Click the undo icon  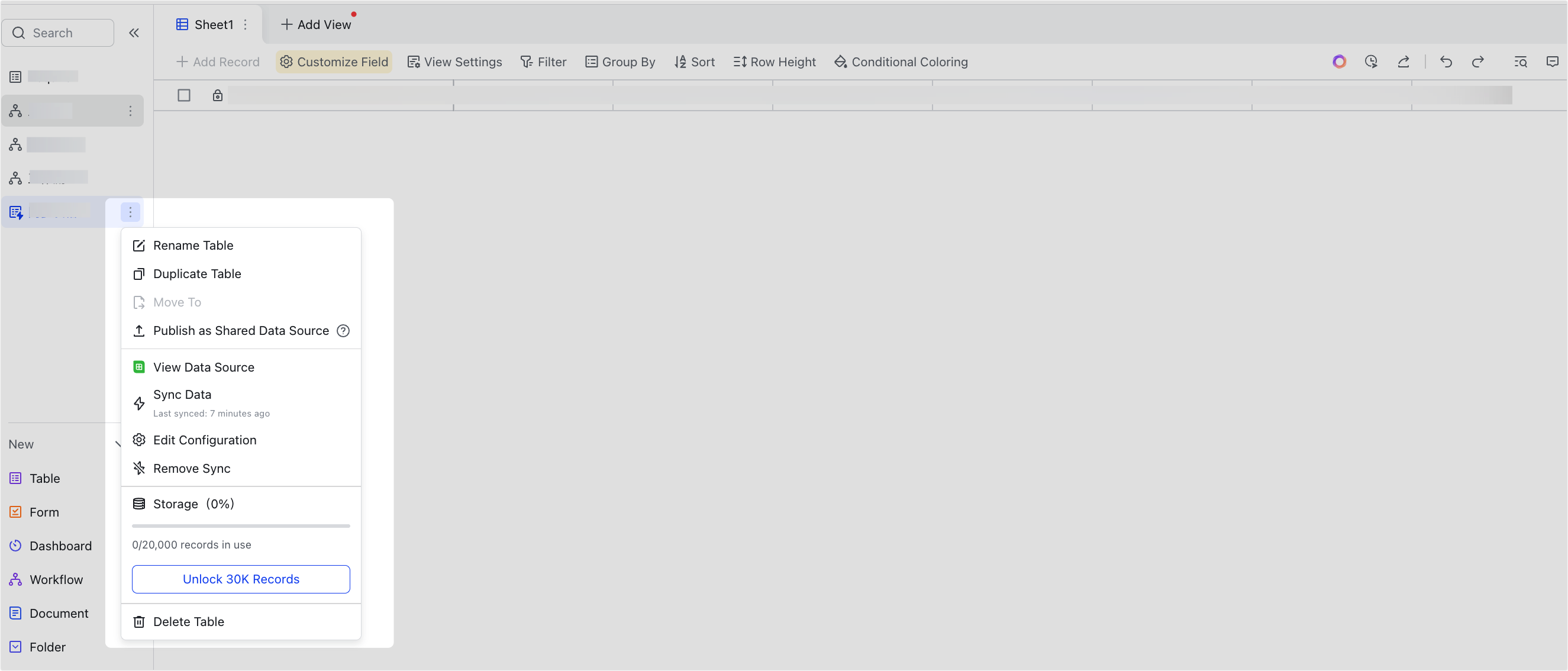tap(1446, 62)
